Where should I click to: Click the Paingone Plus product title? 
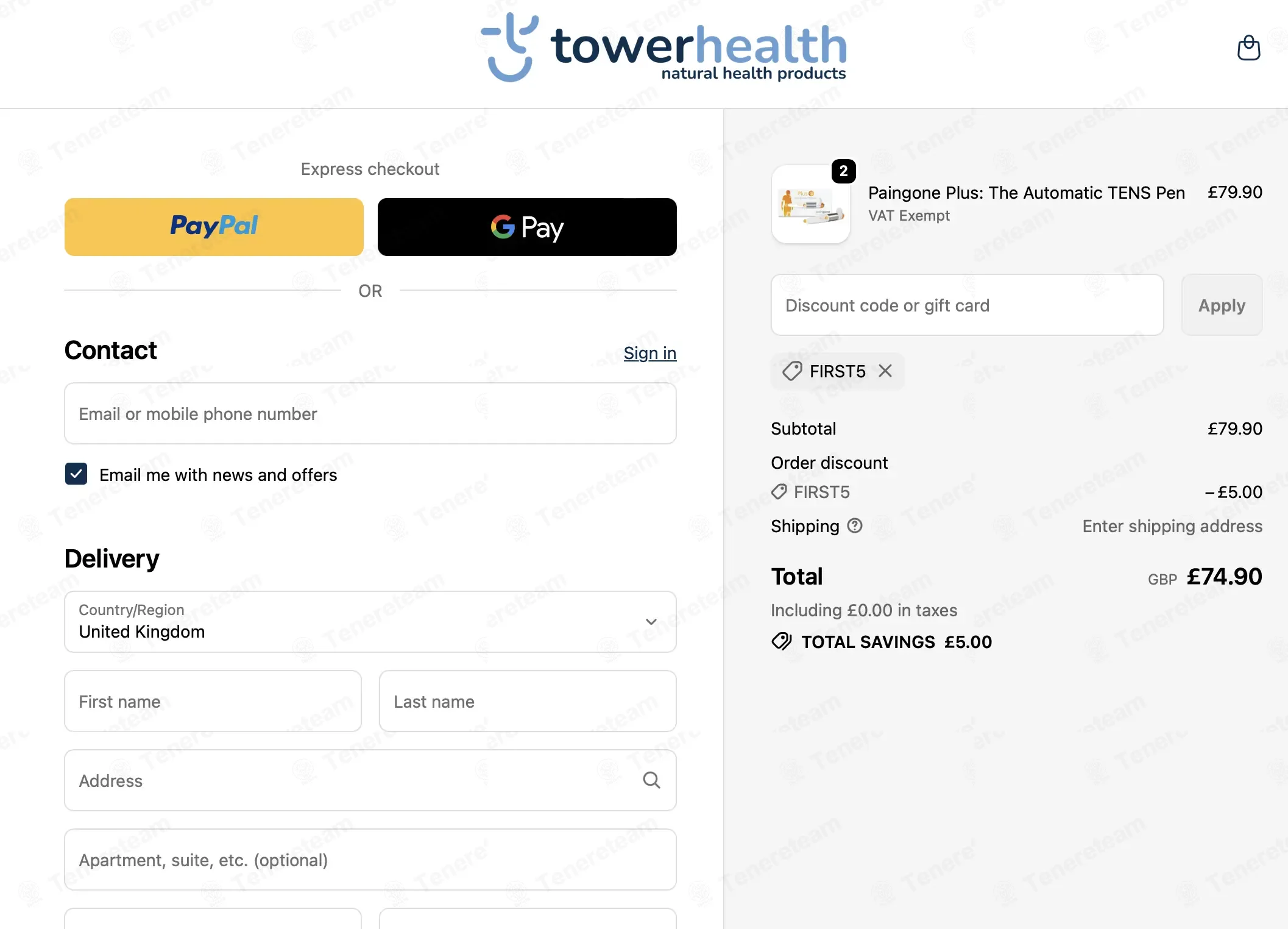tap(1026, 193)
